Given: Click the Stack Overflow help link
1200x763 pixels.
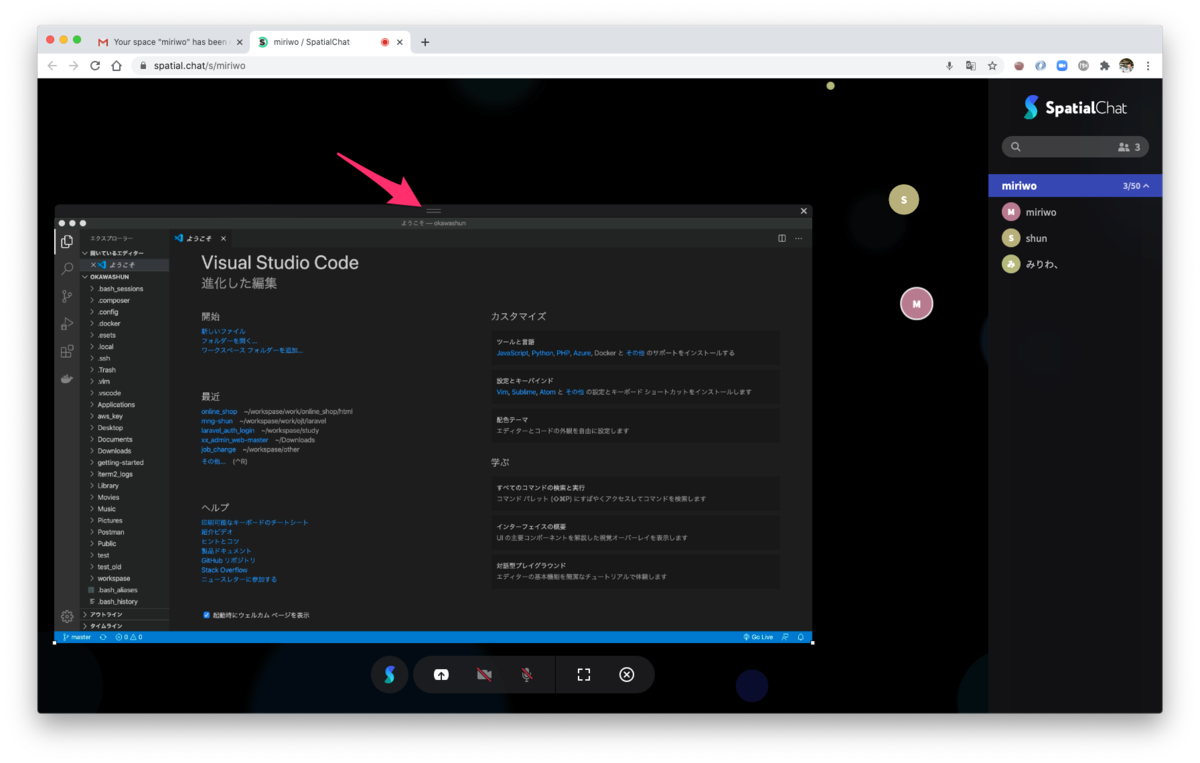Looking at the screenshot, I should point(224,570).
